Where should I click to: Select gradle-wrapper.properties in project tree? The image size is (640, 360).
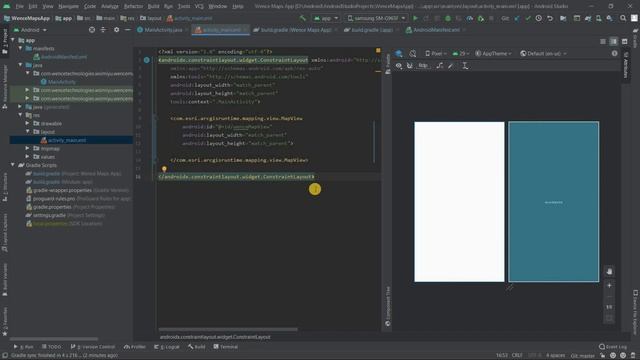point(77,190)
